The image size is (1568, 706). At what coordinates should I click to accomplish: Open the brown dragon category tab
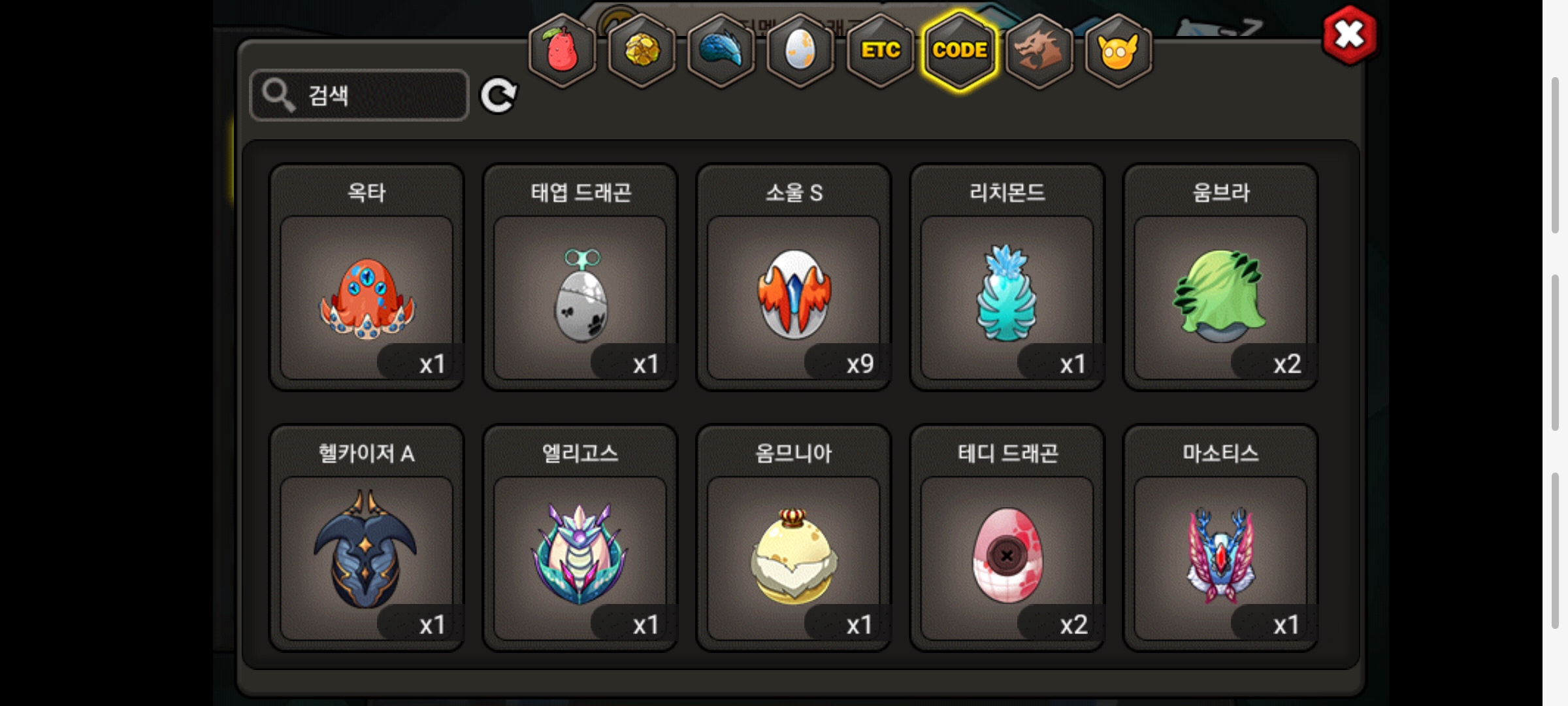1039,50
